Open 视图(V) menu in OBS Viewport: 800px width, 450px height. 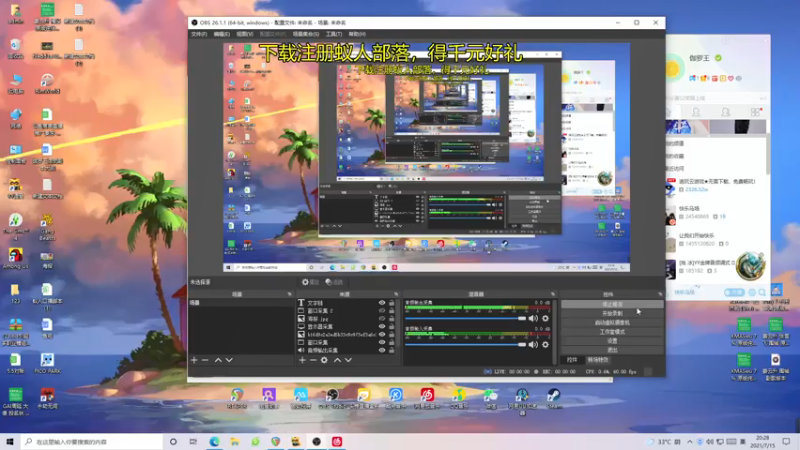[x=244, y=34]
